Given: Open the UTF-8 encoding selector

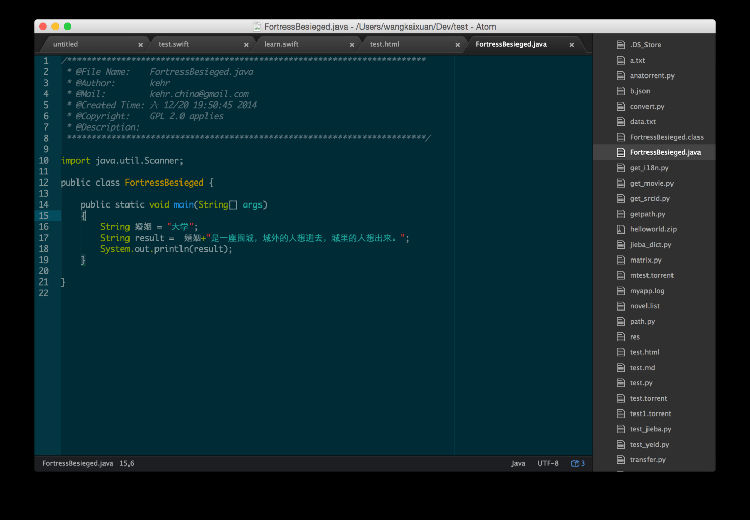Looking at the screenshot, I should pos(548,464).
